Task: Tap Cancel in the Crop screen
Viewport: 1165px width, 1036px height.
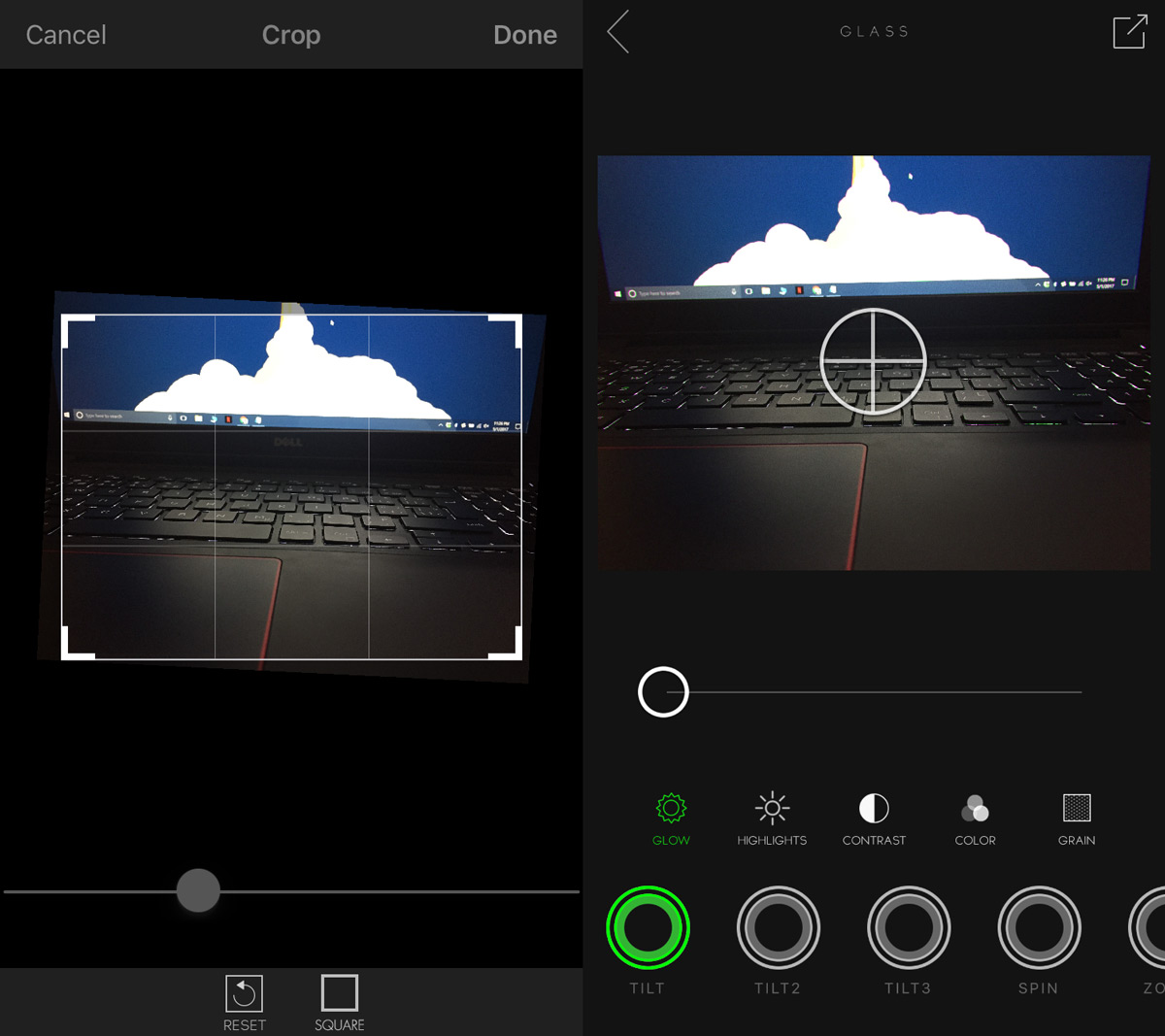Action: 66,35
